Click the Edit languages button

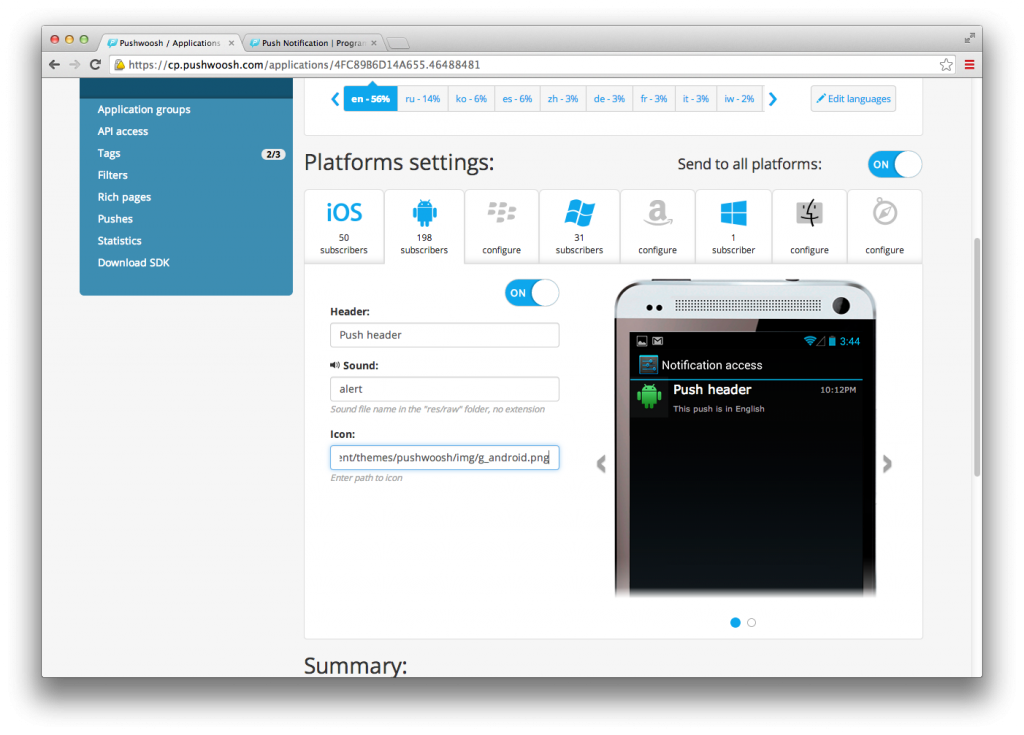(853, 99)
